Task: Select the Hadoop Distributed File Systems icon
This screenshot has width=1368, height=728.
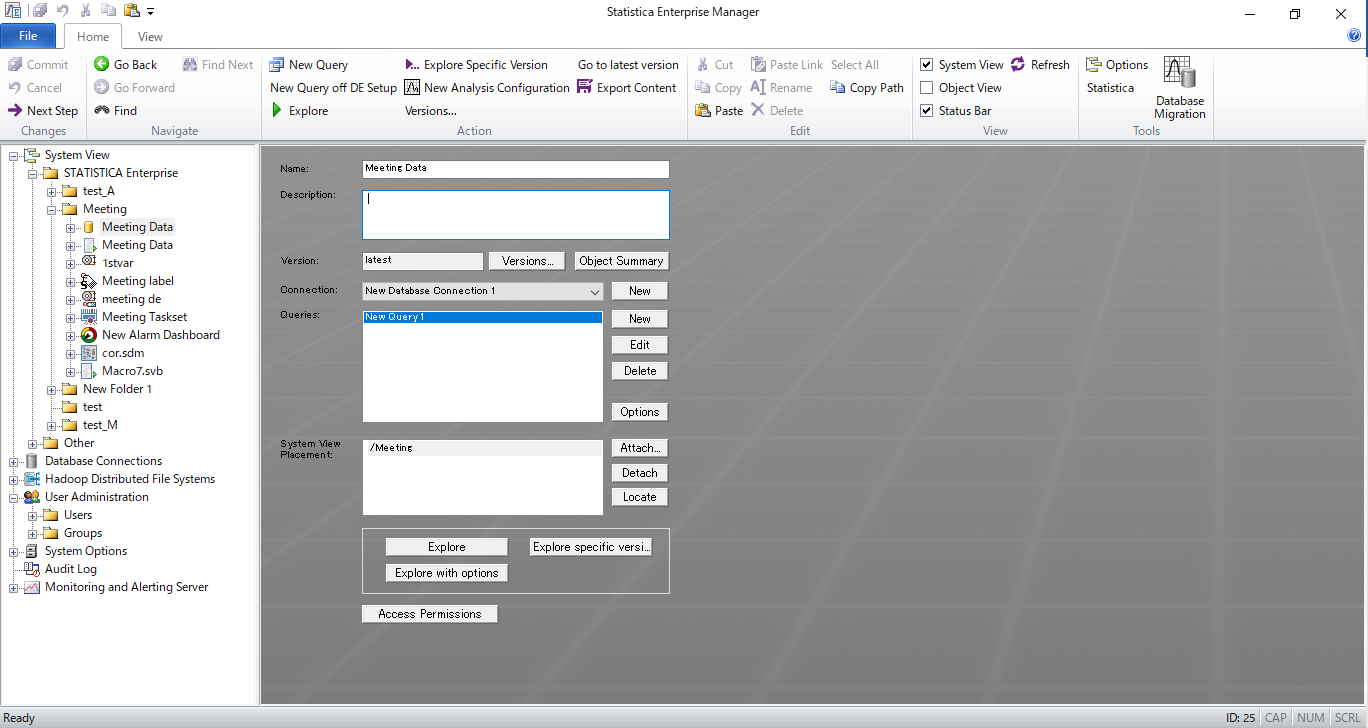Action: click(31, 478)
